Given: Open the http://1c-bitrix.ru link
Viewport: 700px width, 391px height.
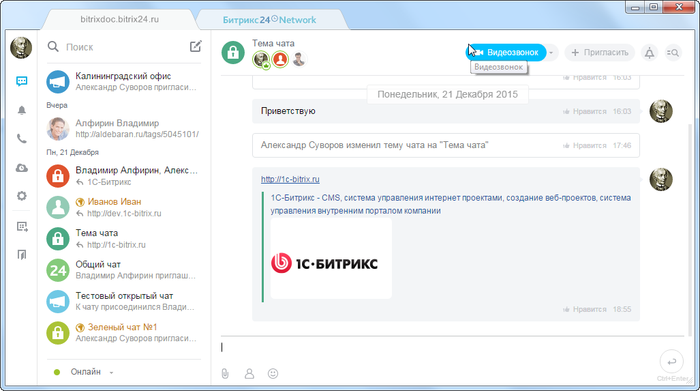Looking at the screenshot, I should (x=290, y=179).
